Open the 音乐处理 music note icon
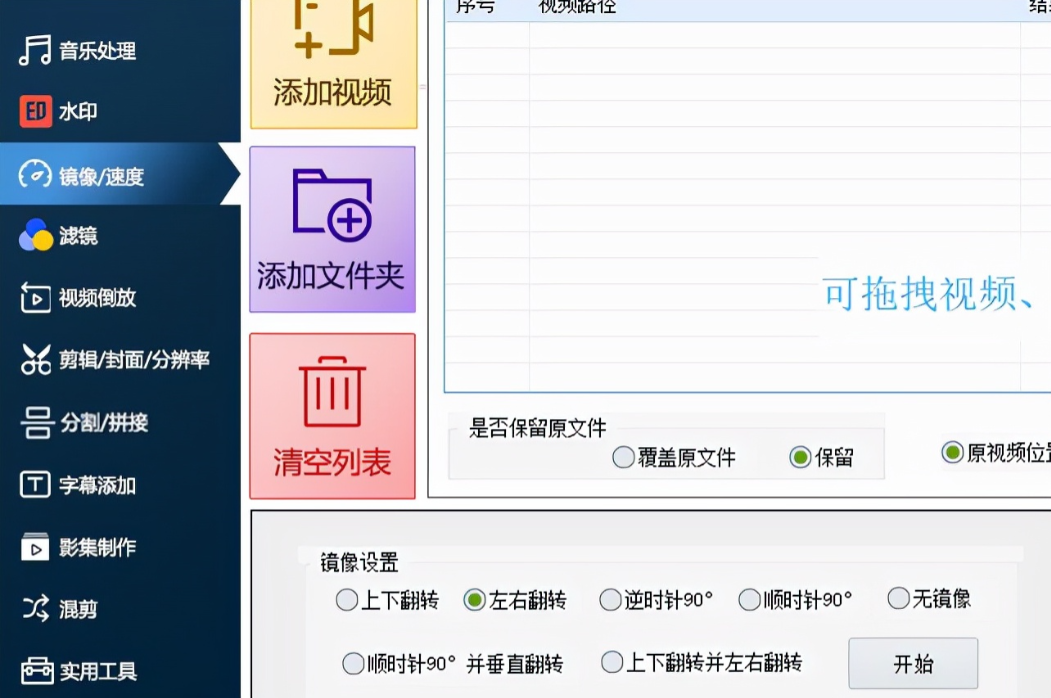 tap(35, 51)
